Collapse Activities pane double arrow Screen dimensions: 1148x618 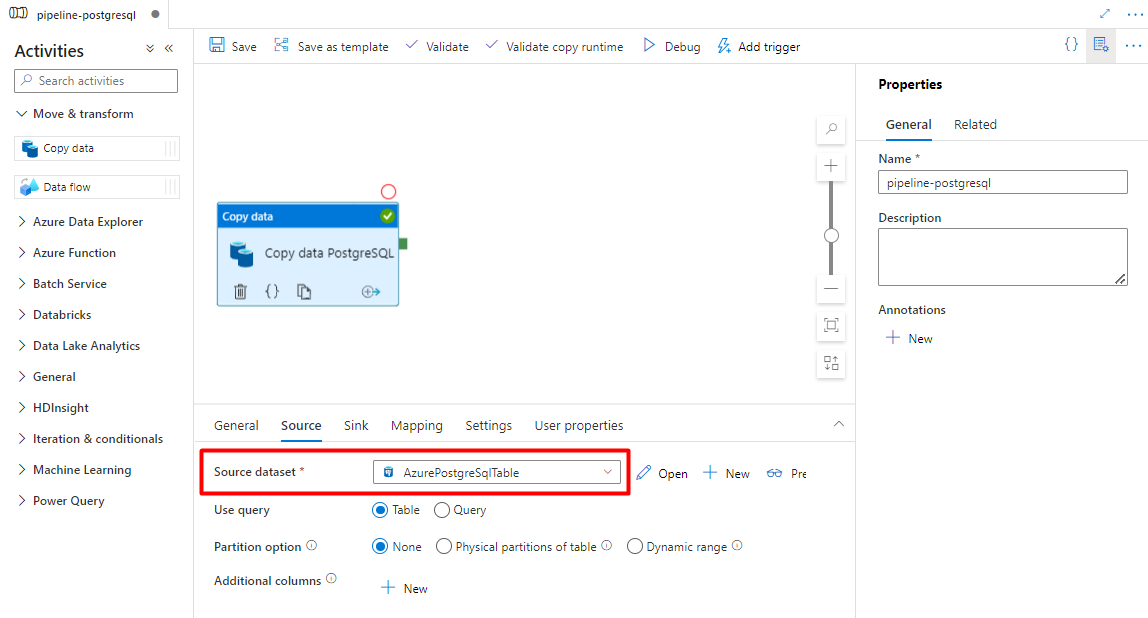tap(169, 48)
